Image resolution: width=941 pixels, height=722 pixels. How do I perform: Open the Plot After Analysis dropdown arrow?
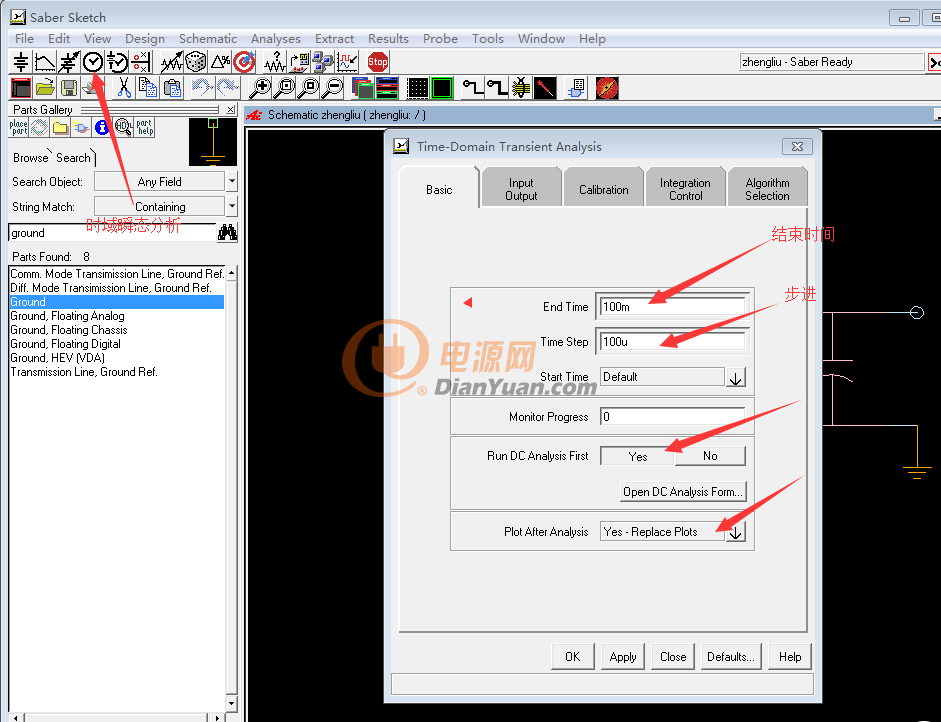736,532
